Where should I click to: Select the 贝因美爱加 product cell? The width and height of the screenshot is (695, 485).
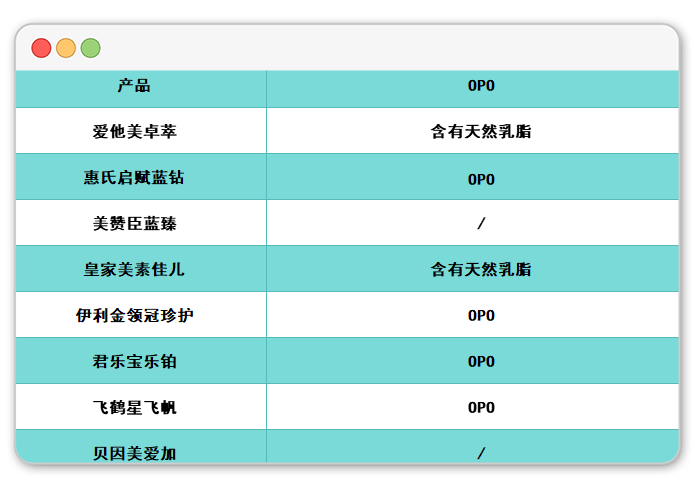(141, 447)
